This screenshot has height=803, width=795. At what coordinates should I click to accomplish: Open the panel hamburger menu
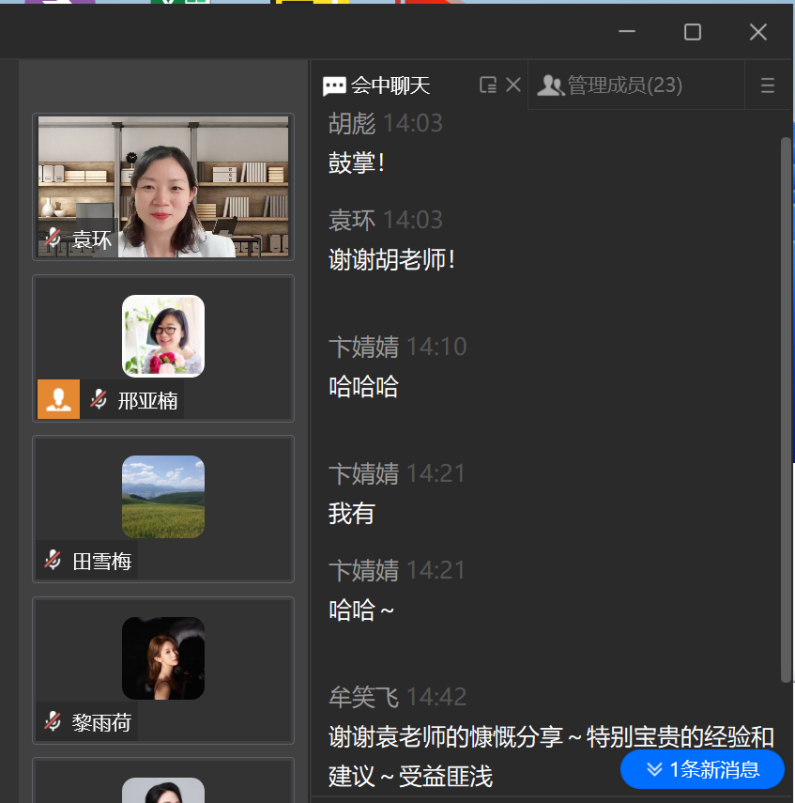767,85
